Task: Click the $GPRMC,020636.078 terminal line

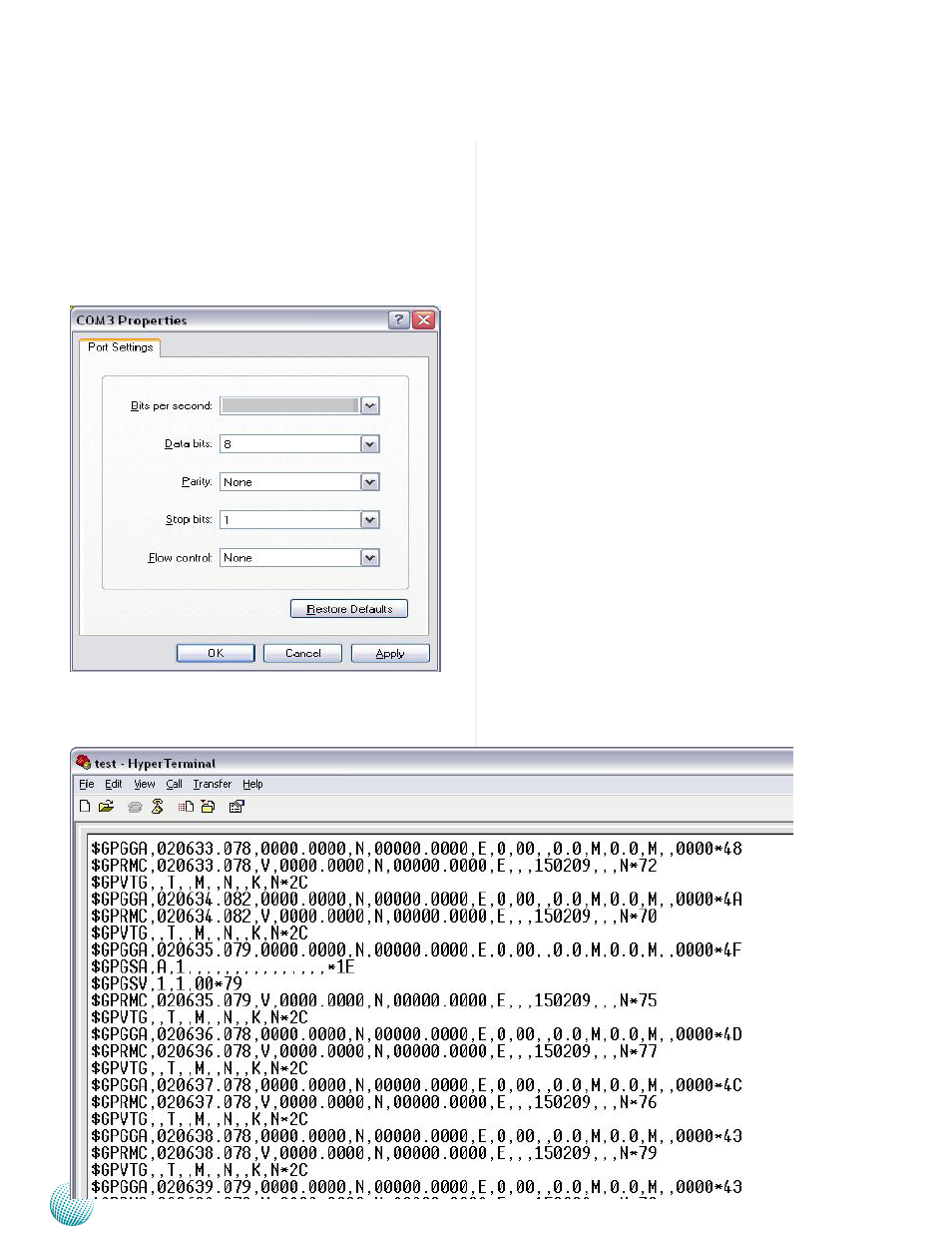Action: [374, 1051]
